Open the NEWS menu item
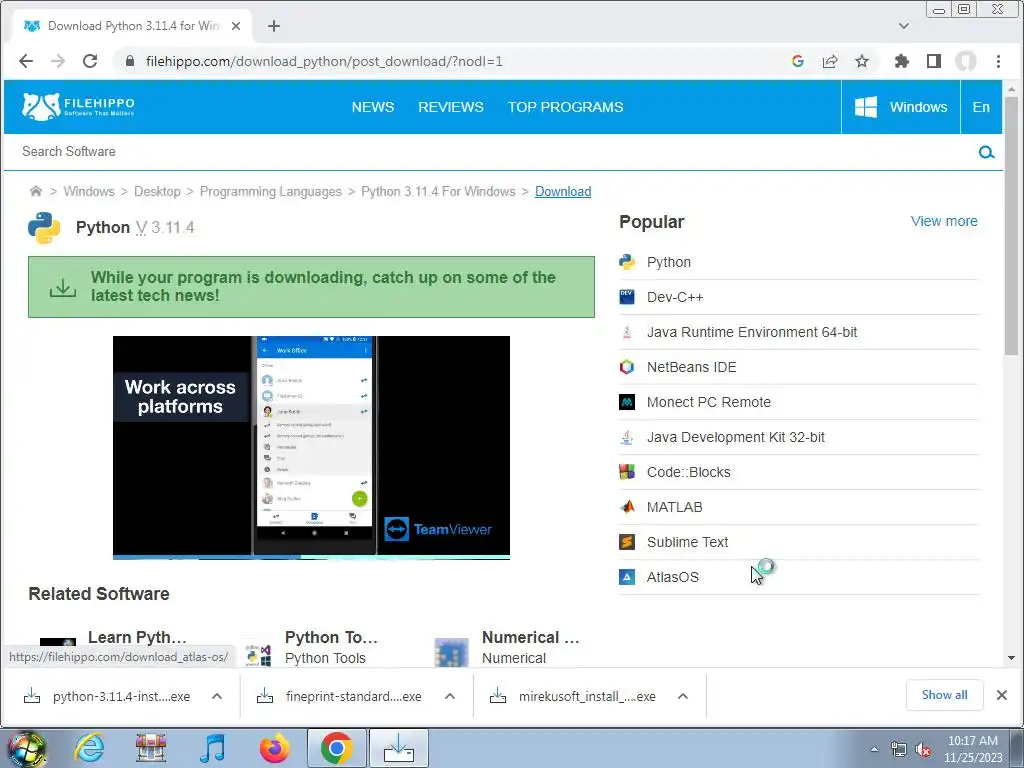1024x768 pixels. pyautogui.click(x=373, y=107)
